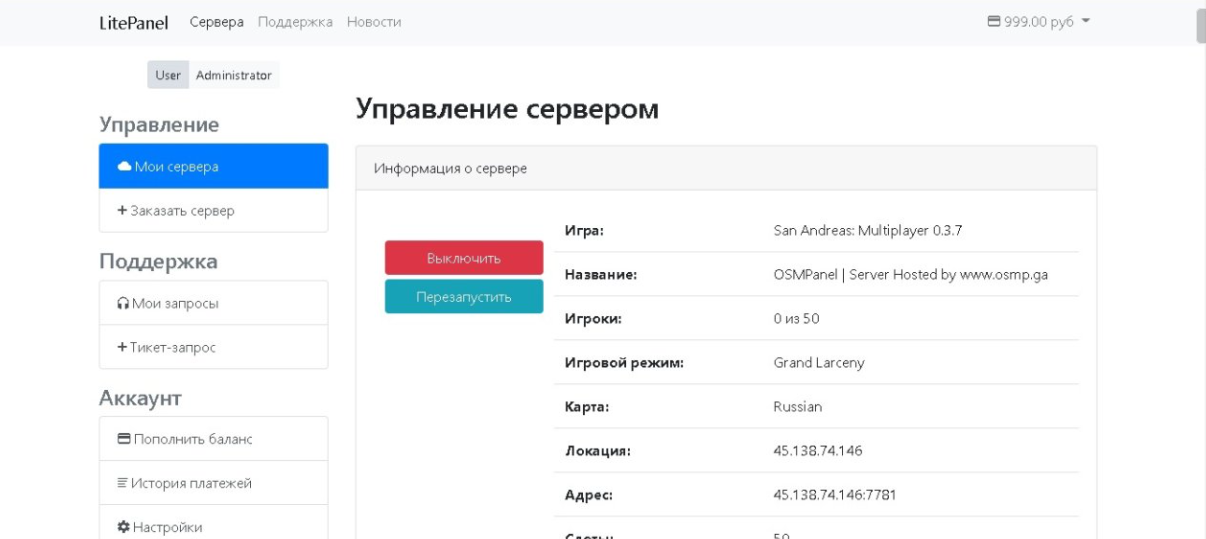Click the server name OSMPanel value

[x=910, y=275]
